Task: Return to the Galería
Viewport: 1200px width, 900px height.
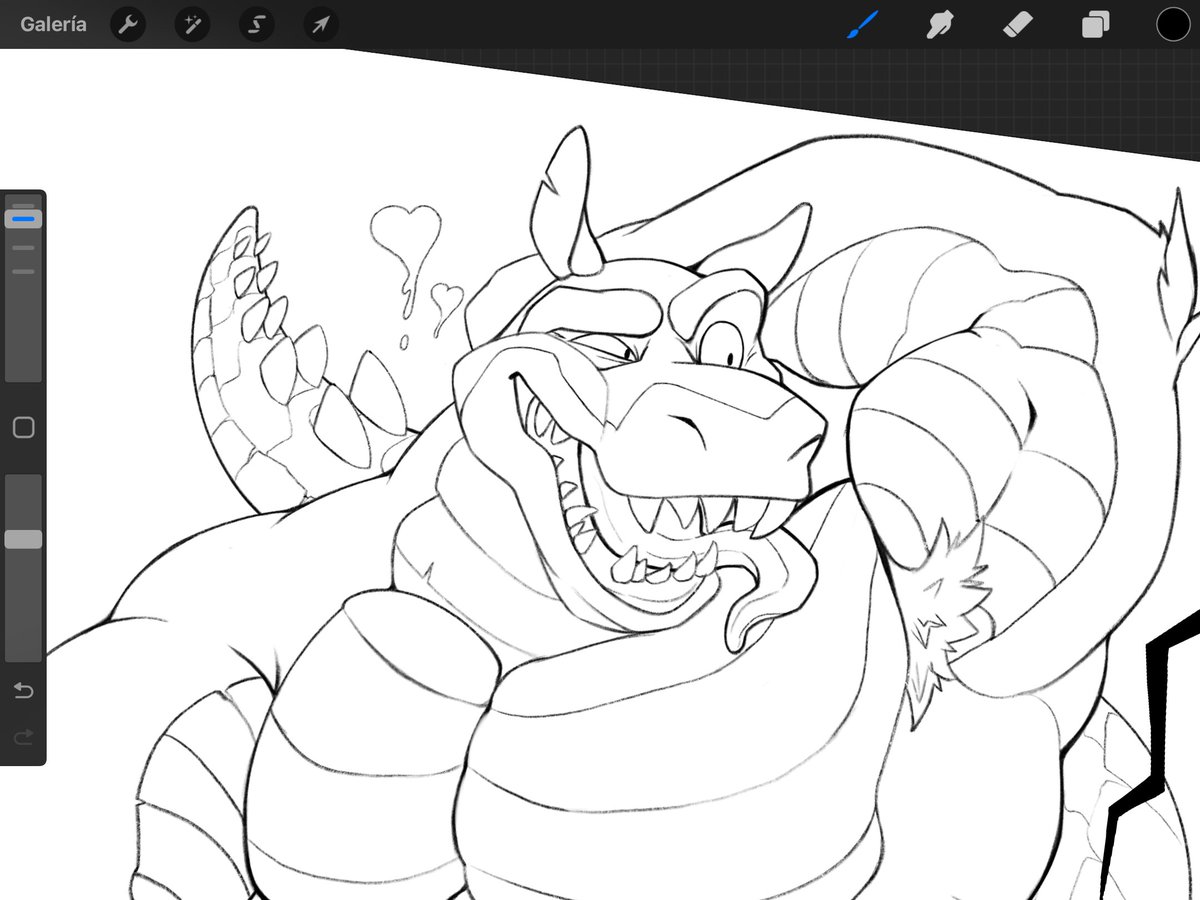Action: pyautogui.click(x=52, y=24)
